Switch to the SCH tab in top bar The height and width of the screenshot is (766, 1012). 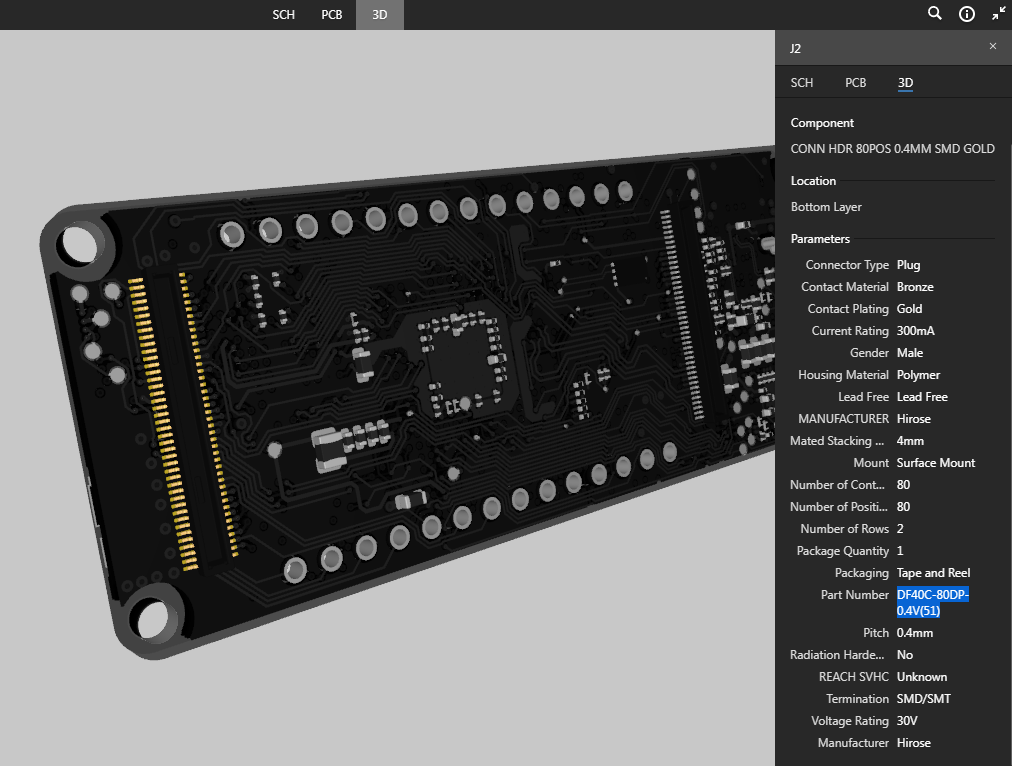(283, 15)
